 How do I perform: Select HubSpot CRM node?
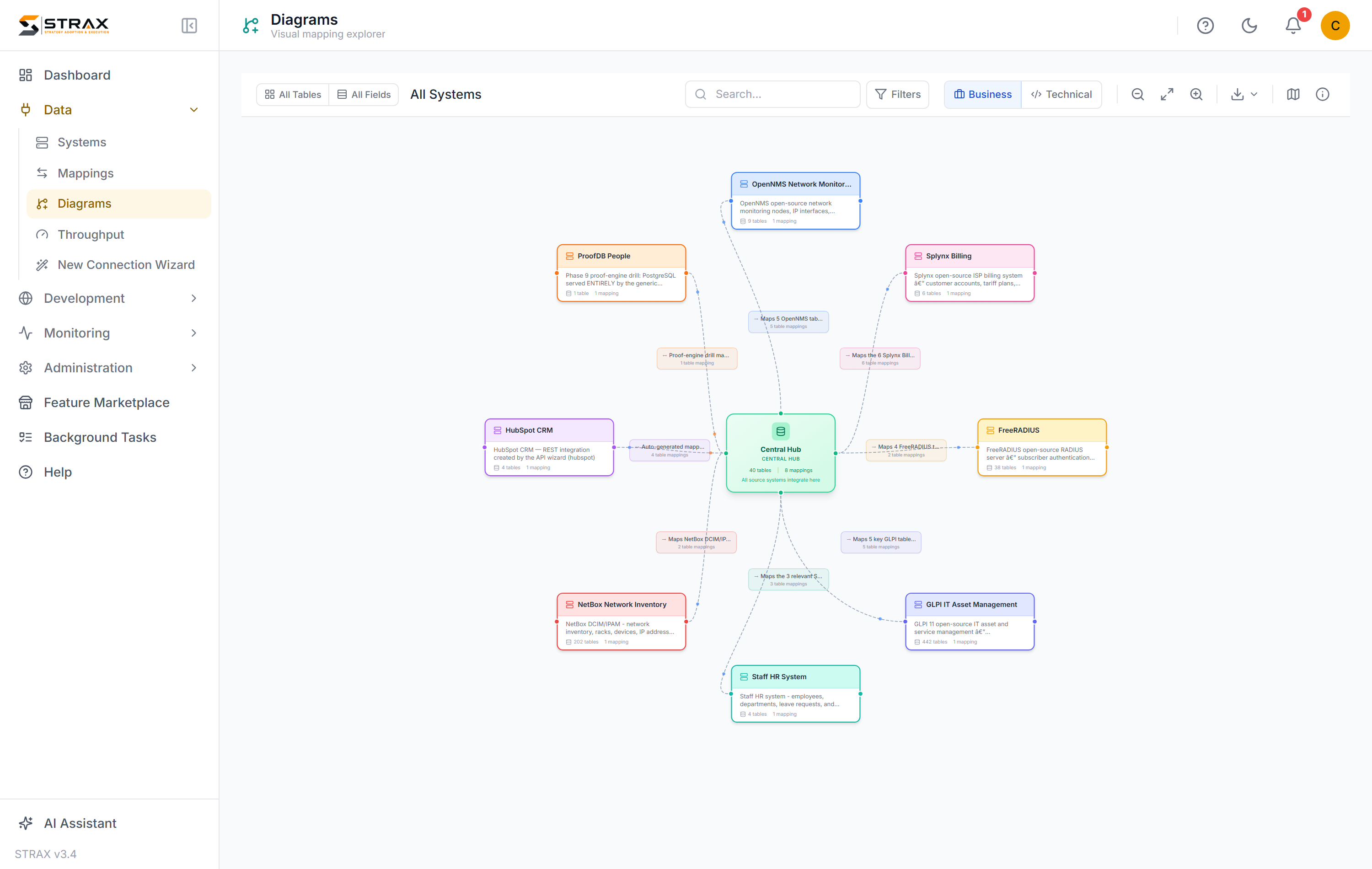click(x=549, y=447)
